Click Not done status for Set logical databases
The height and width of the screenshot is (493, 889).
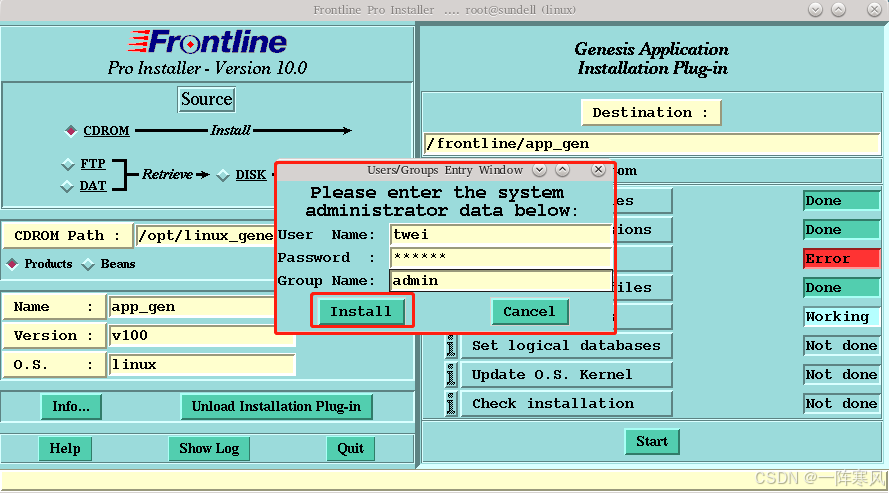point(841,346)
